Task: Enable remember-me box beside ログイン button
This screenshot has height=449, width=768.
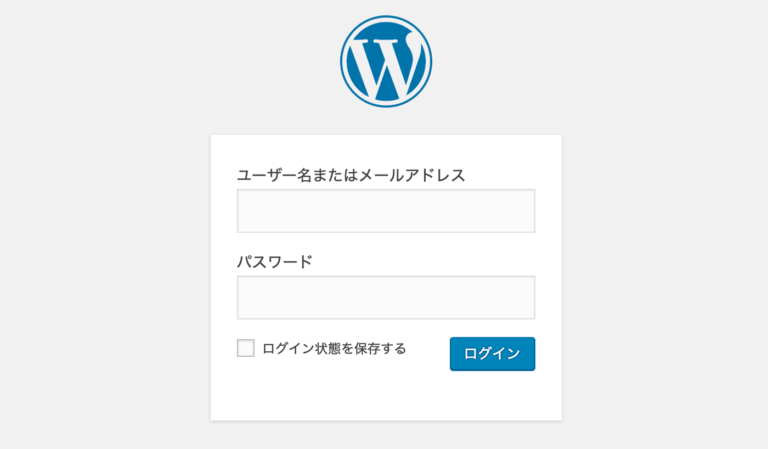Action: (246, 348)
